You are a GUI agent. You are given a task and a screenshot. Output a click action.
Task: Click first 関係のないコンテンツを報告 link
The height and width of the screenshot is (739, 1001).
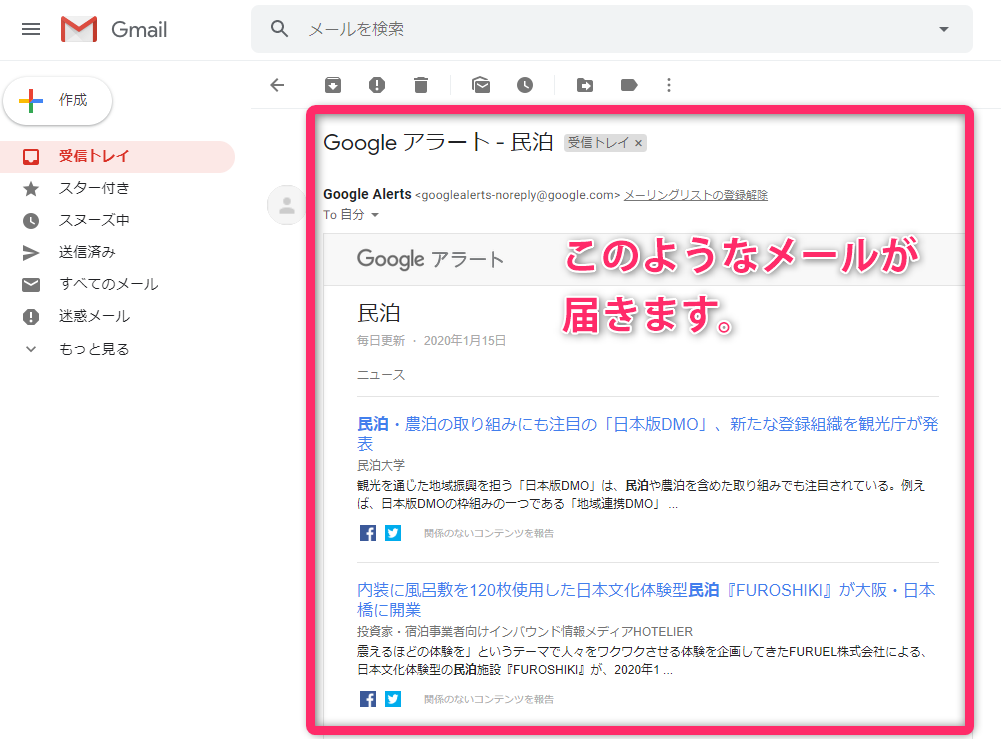[488, 534]
